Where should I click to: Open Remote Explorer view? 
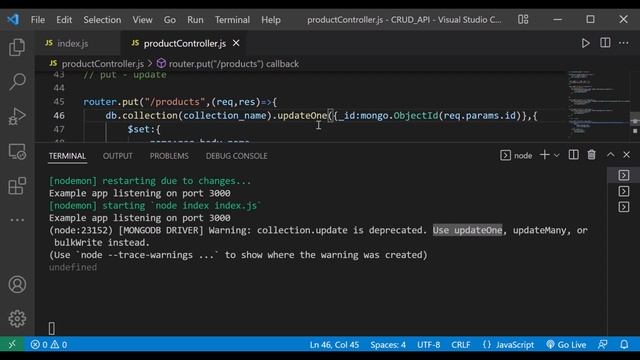pyautogui.click(x=17, y=151)
